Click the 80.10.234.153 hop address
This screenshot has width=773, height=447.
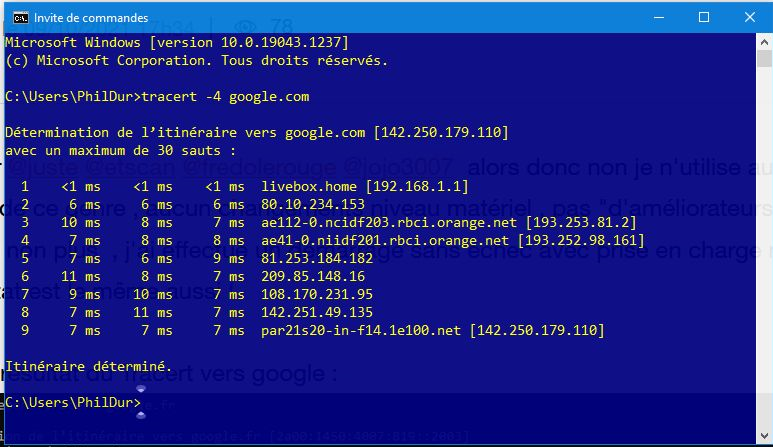(x=311, y=204)
